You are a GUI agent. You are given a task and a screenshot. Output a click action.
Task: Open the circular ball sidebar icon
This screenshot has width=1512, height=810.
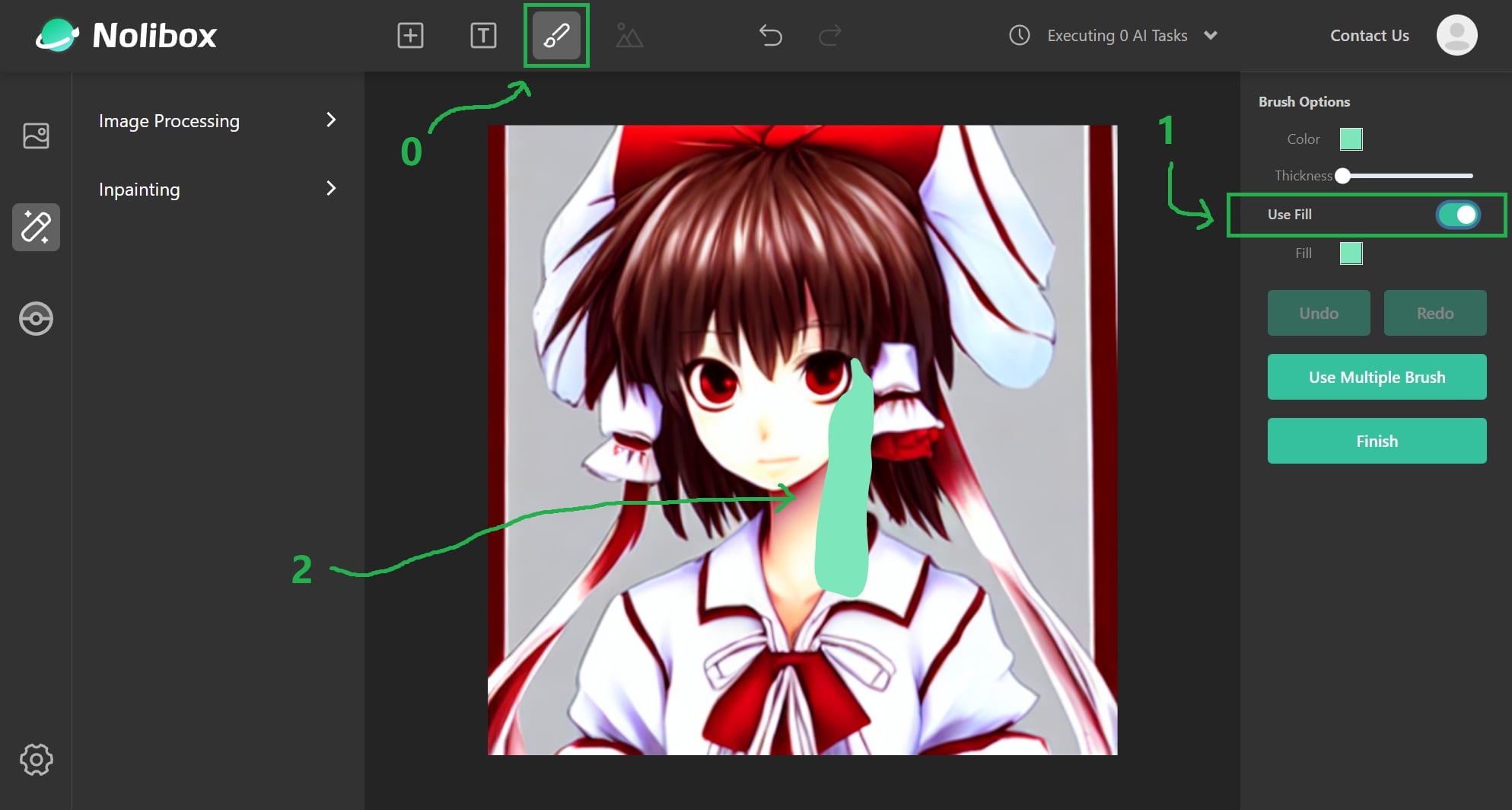[36, 318]
